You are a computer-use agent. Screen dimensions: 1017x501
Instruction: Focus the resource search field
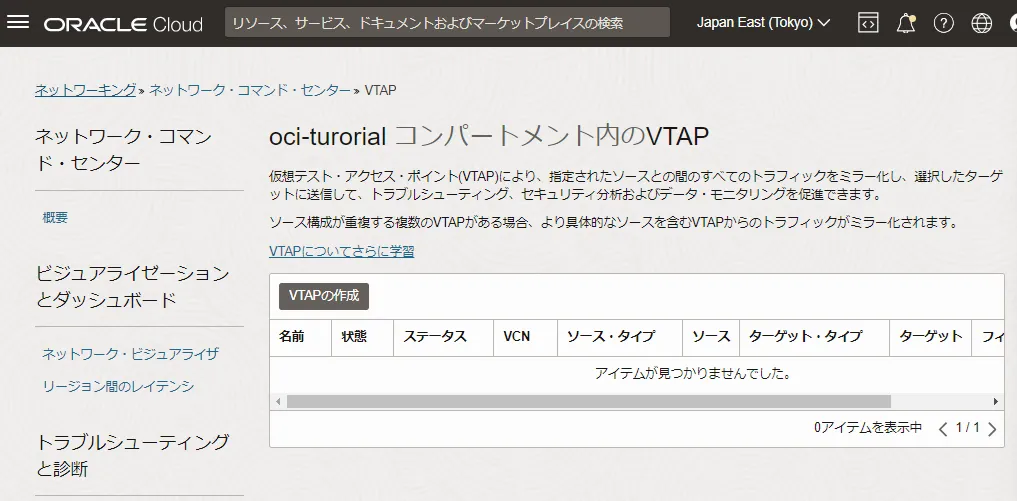(448, 23)
